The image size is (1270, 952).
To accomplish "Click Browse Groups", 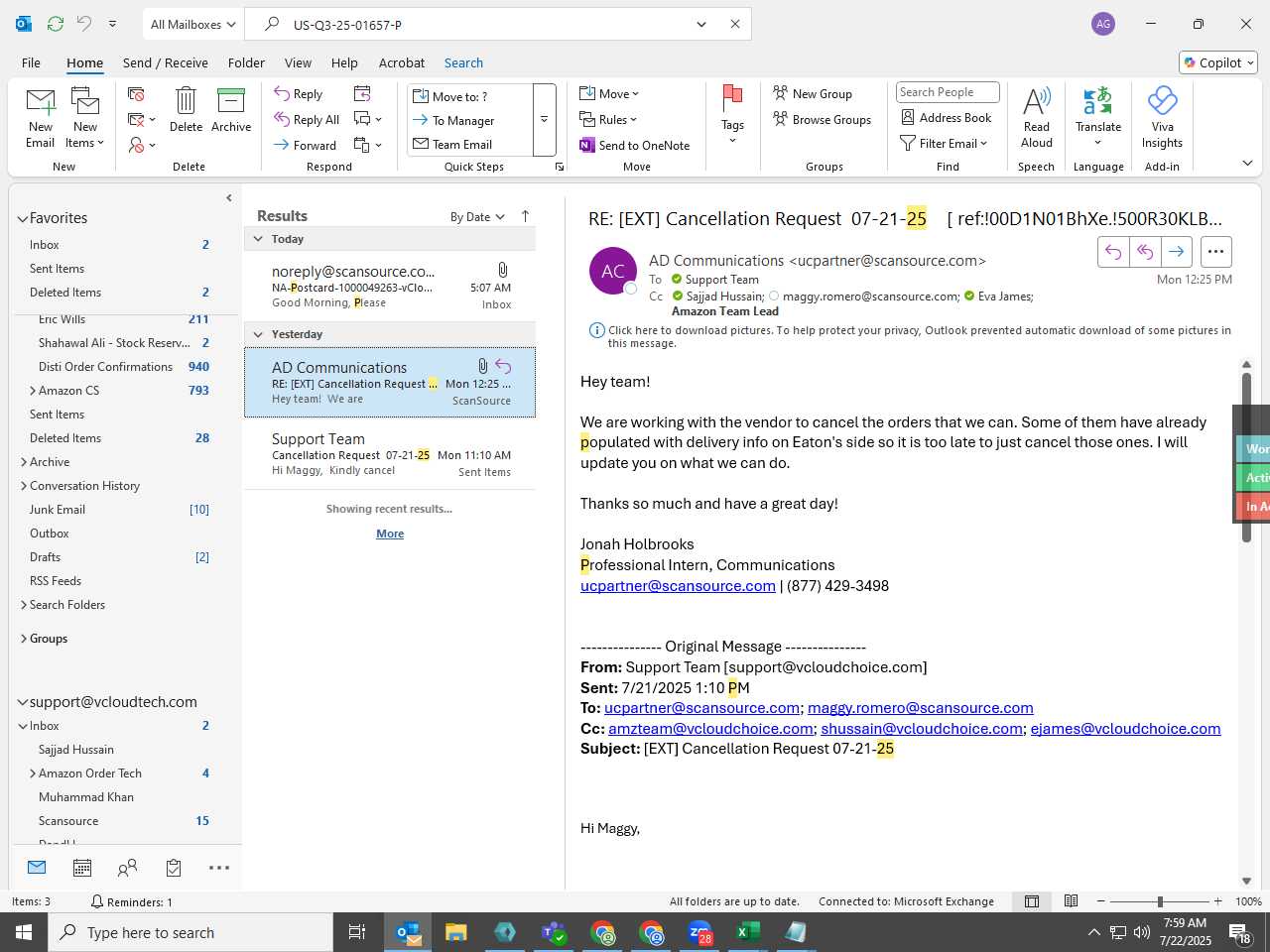I will (x=822, y=120).
